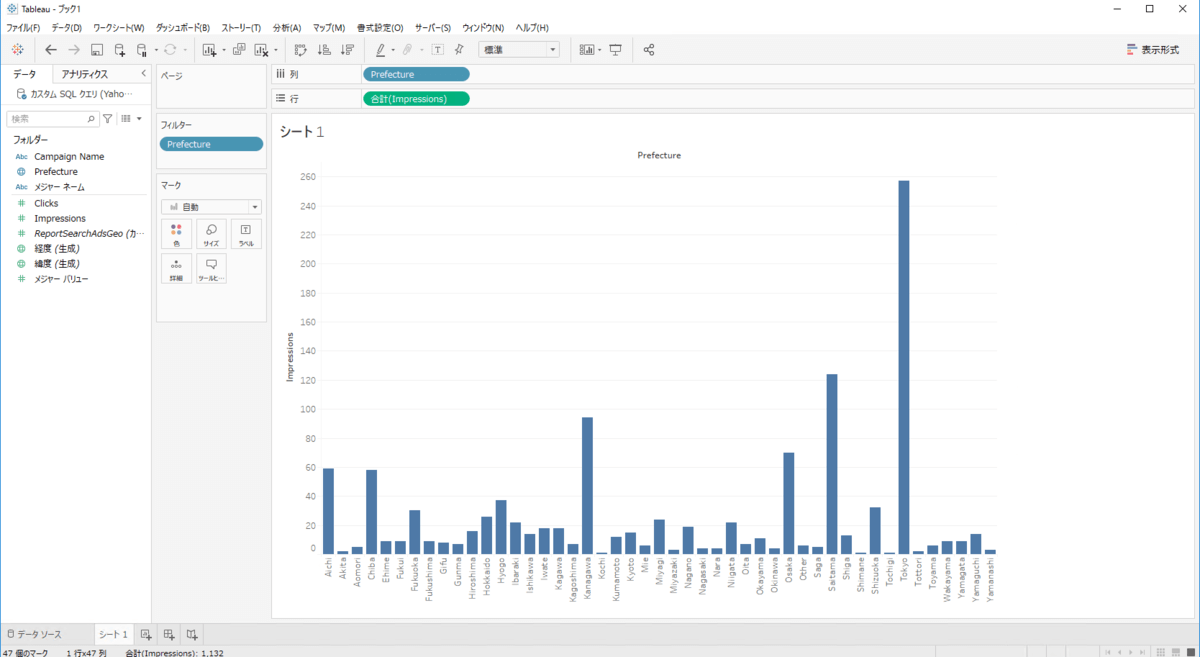Select the Clicks measure
This screenshot has width=1200, height=657.
[46, 203]
